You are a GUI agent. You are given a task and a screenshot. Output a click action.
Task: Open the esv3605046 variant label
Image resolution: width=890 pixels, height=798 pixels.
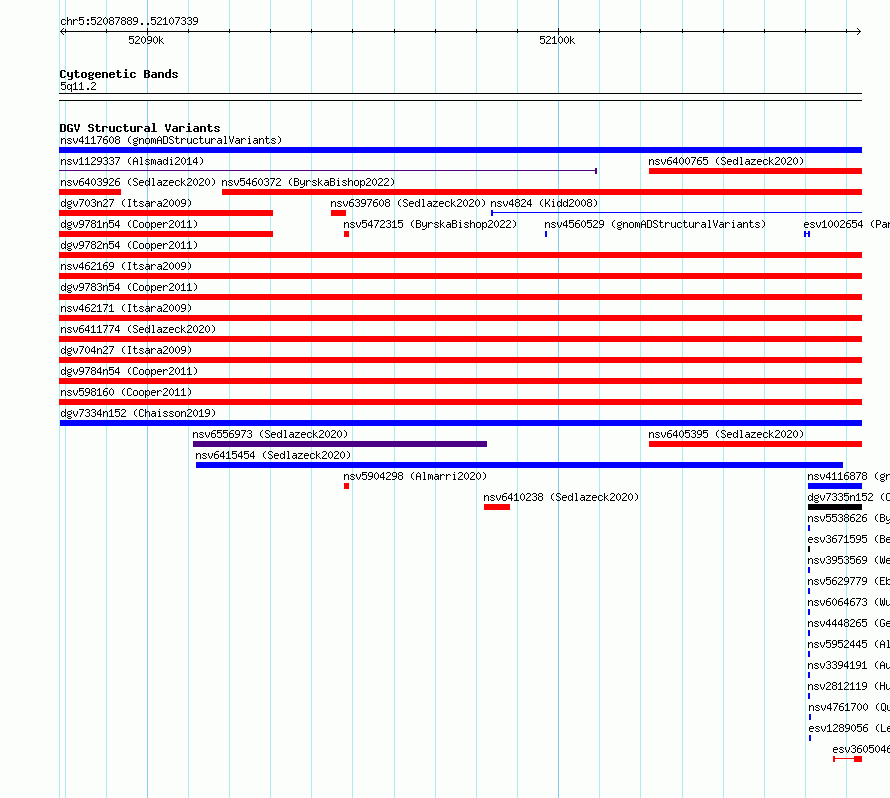861,749
